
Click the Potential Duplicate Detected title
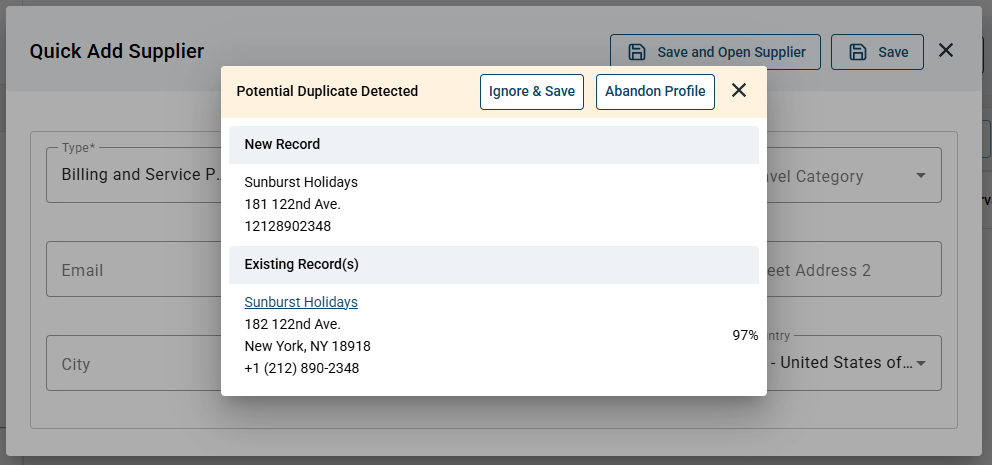point(327,91)
